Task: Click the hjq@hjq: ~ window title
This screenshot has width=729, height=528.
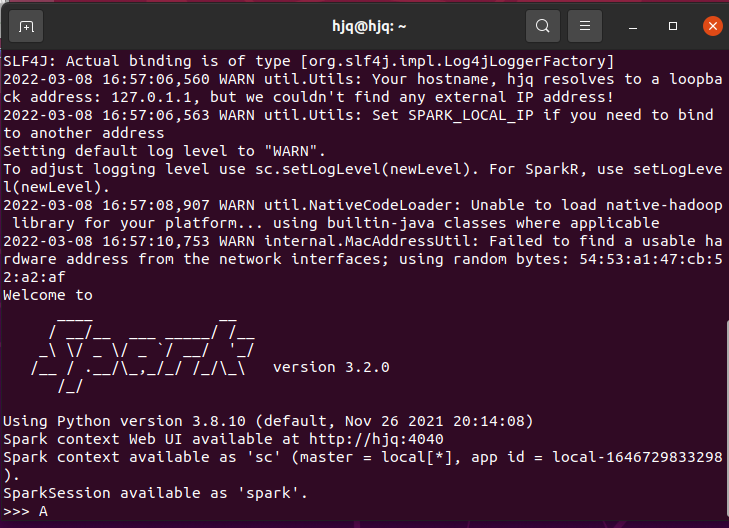Action: [369, 26]
